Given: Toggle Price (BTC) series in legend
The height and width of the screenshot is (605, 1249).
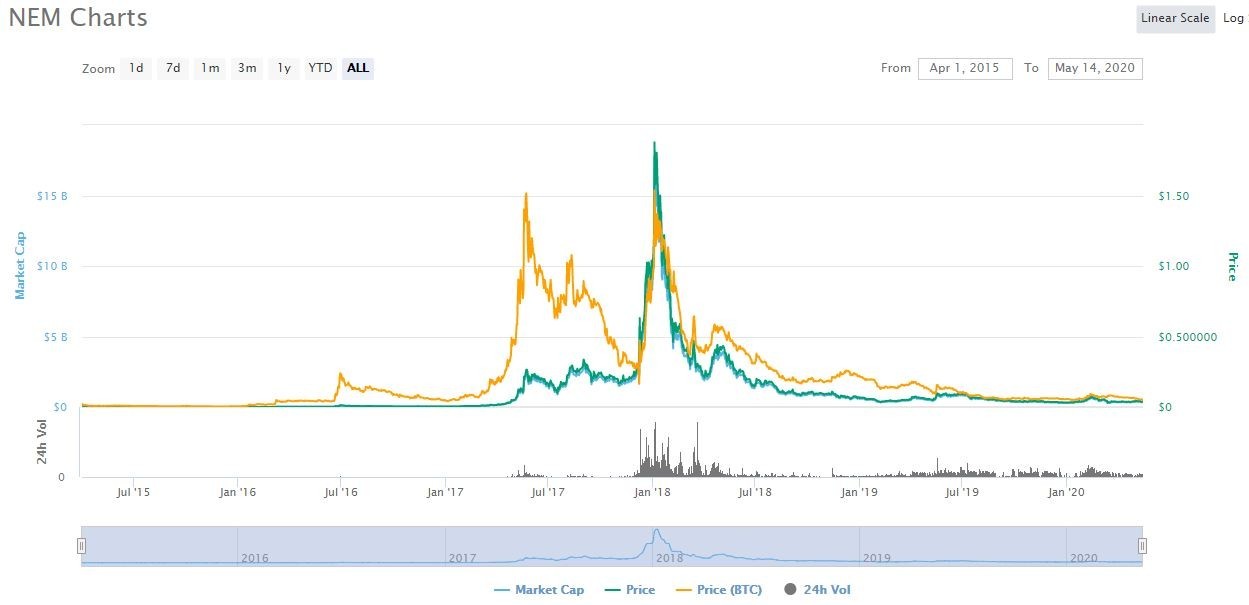Looking at the screenshot, I should 718,590.
